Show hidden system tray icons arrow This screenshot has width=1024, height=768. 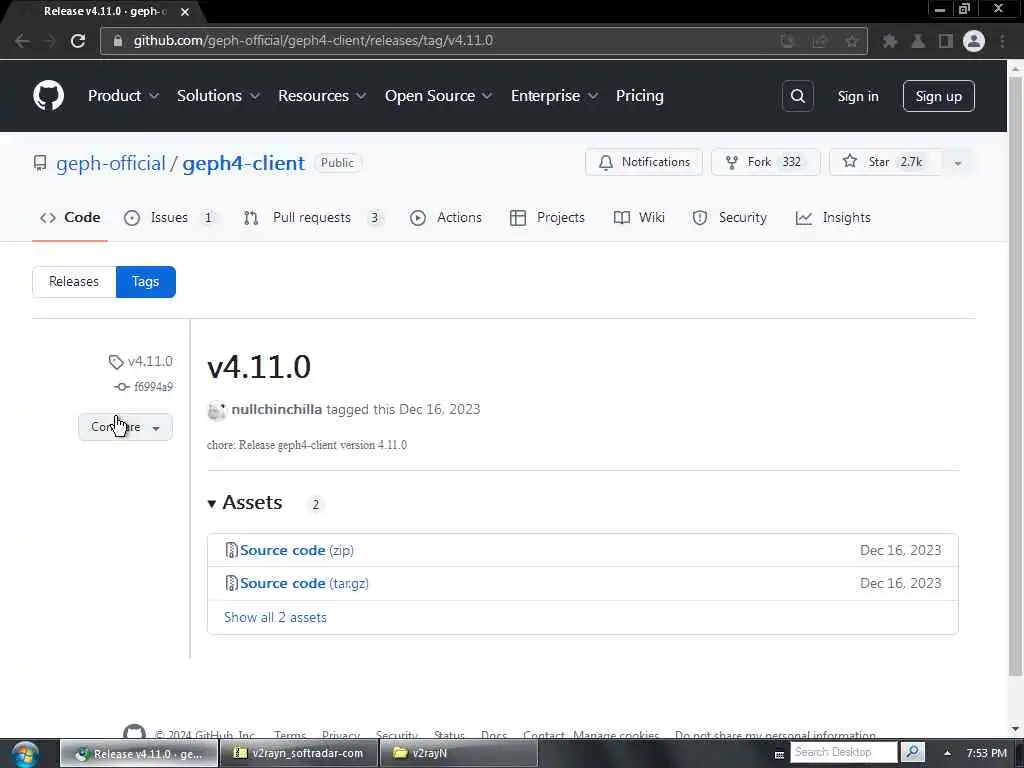pos(947,753)
